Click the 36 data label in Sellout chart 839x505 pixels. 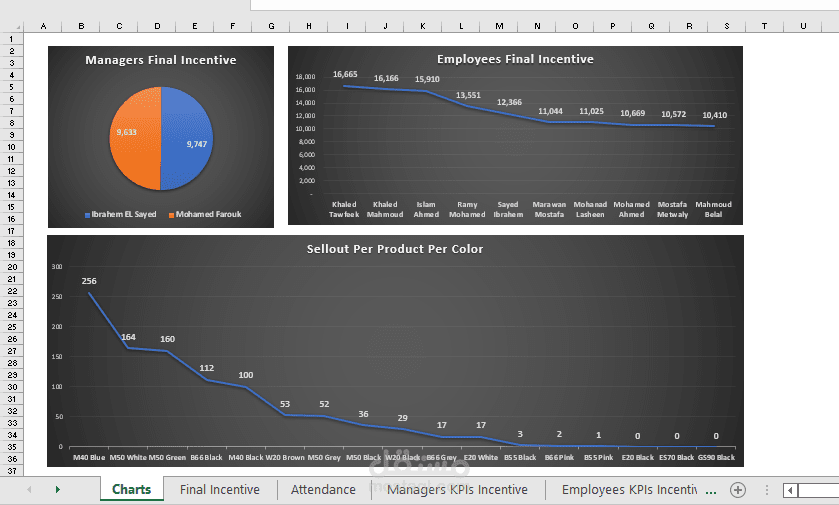coord(363,414)
